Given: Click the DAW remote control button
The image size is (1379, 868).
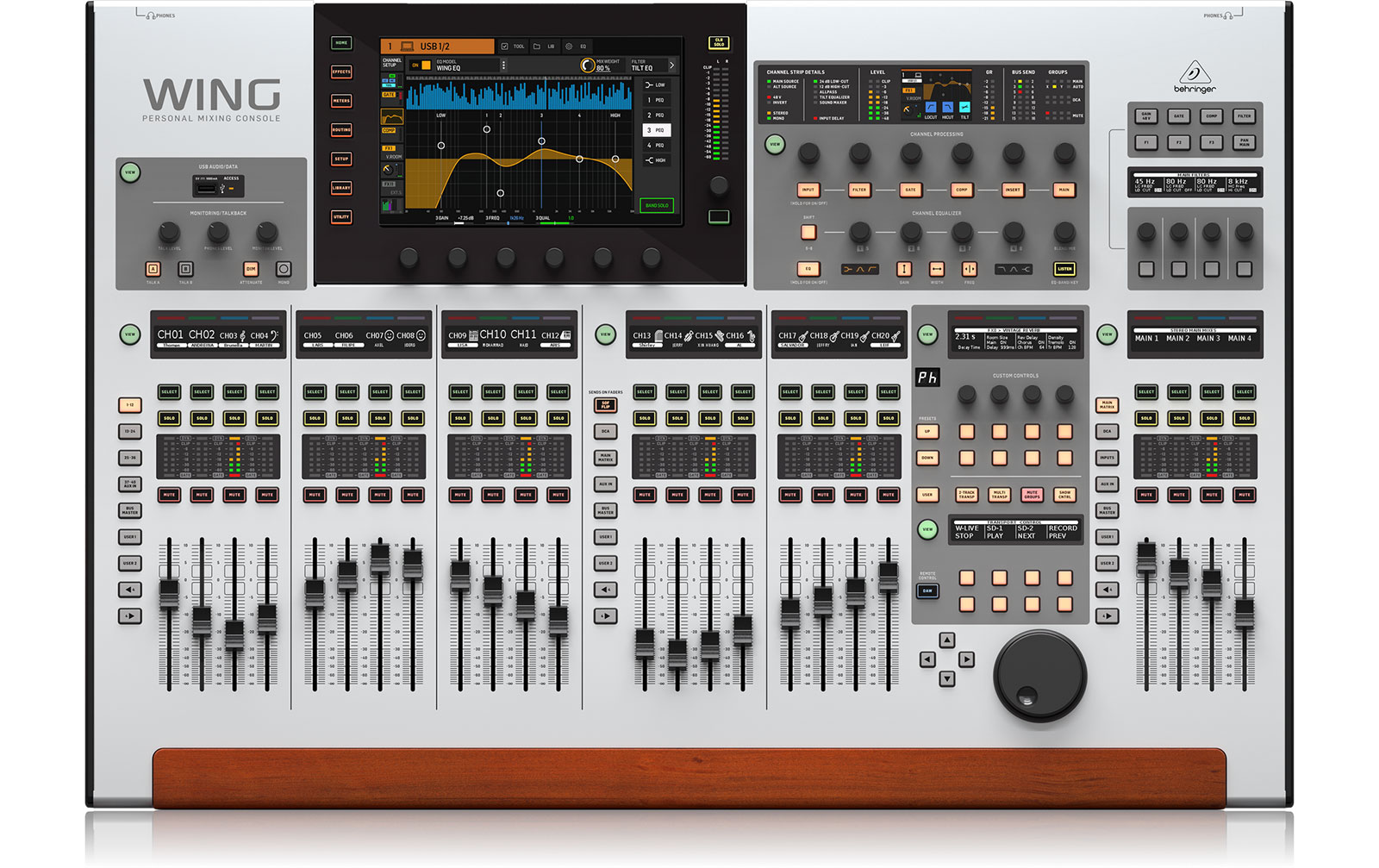Looking at the screenshot, I should pos(927,591).
